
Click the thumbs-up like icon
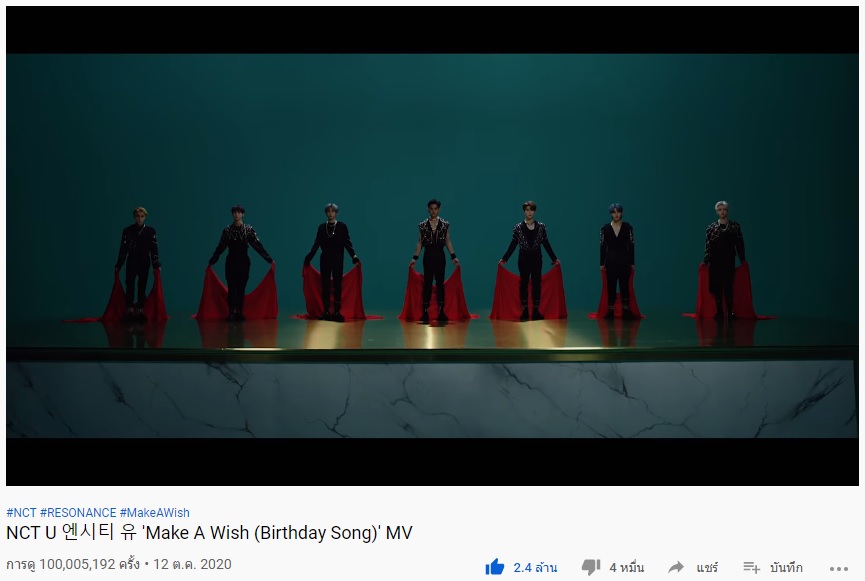click(495, 567)
